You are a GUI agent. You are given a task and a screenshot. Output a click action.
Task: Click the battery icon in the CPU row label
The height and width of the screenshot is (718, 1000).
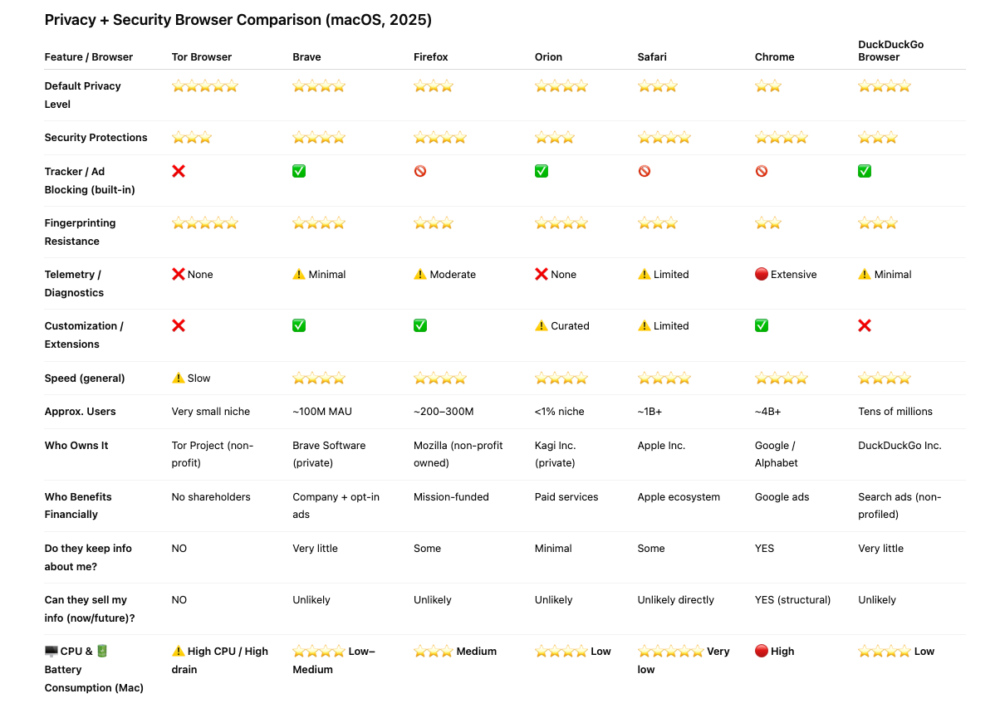pyautogui.click(x=102, y=652)
